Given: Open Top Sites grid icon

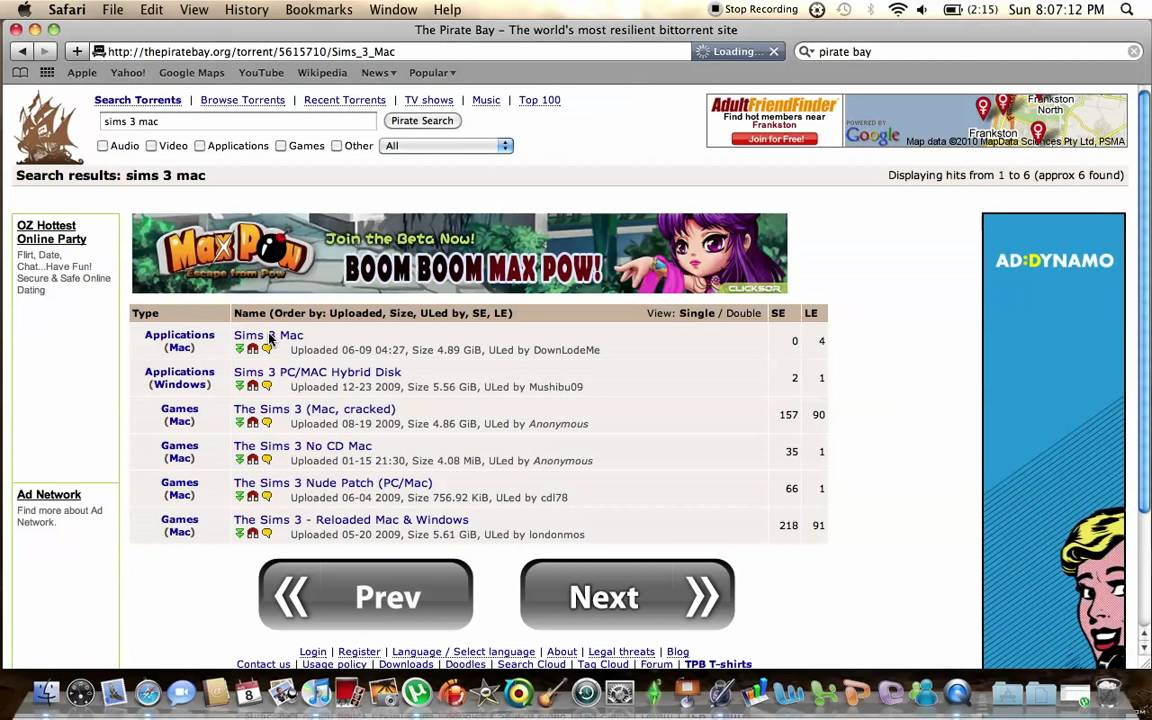Looking at the screenshot, I should point(47,73).
